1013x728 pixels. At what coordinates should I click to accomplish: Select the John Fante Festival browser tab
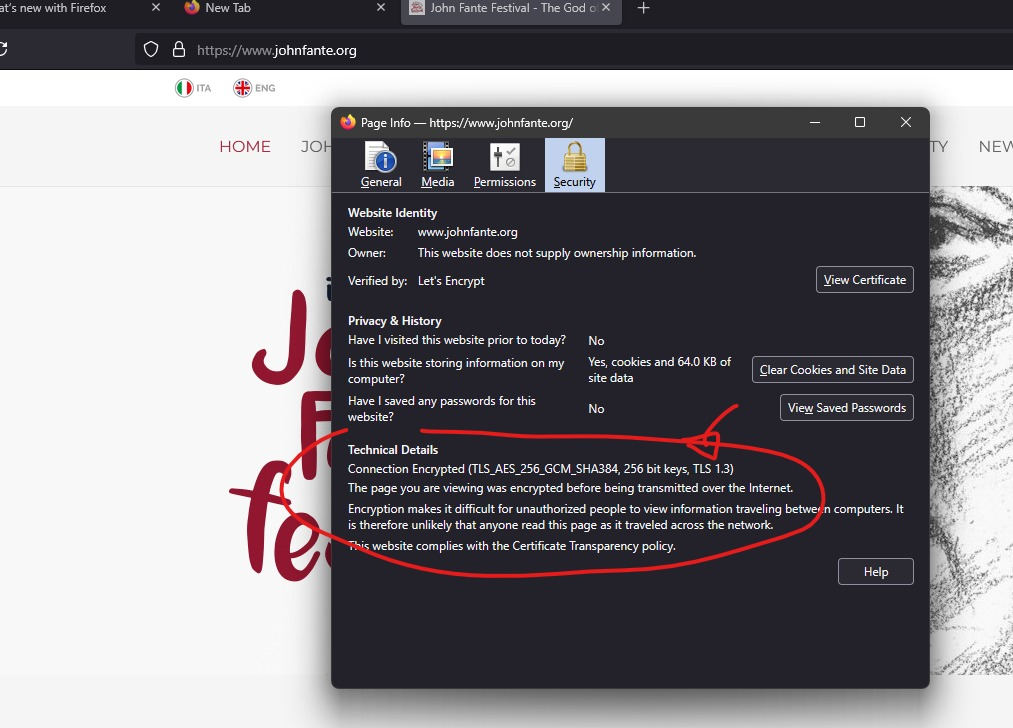tap(511, 10)
